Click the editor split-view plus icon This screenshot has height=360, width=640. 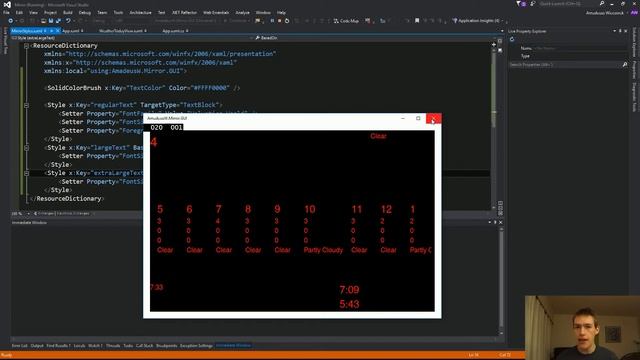(493, 44)
